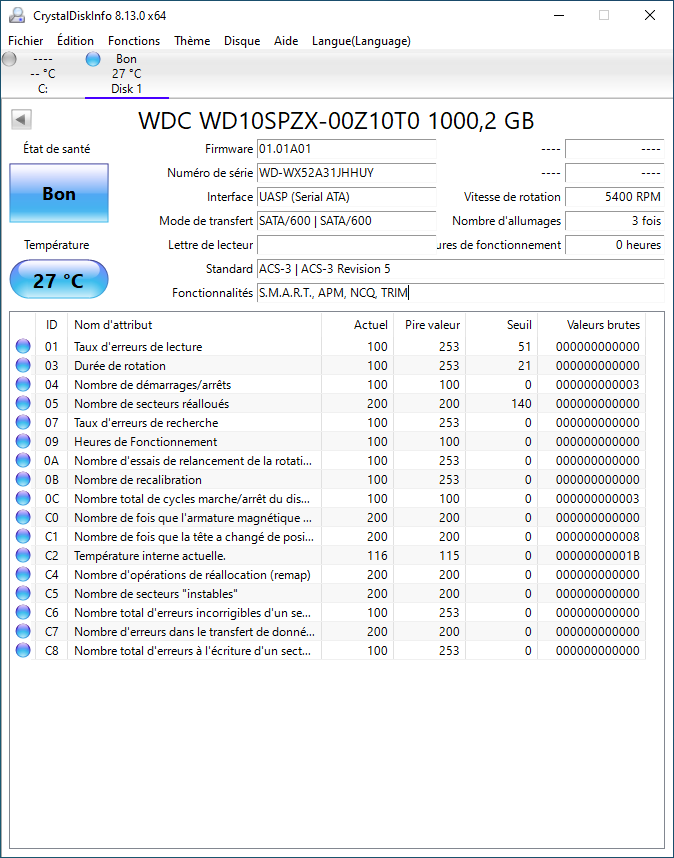The width and height of the screenshot is (674, 858).
Task: Click the status orb for attribute 07
Action: 23,422
